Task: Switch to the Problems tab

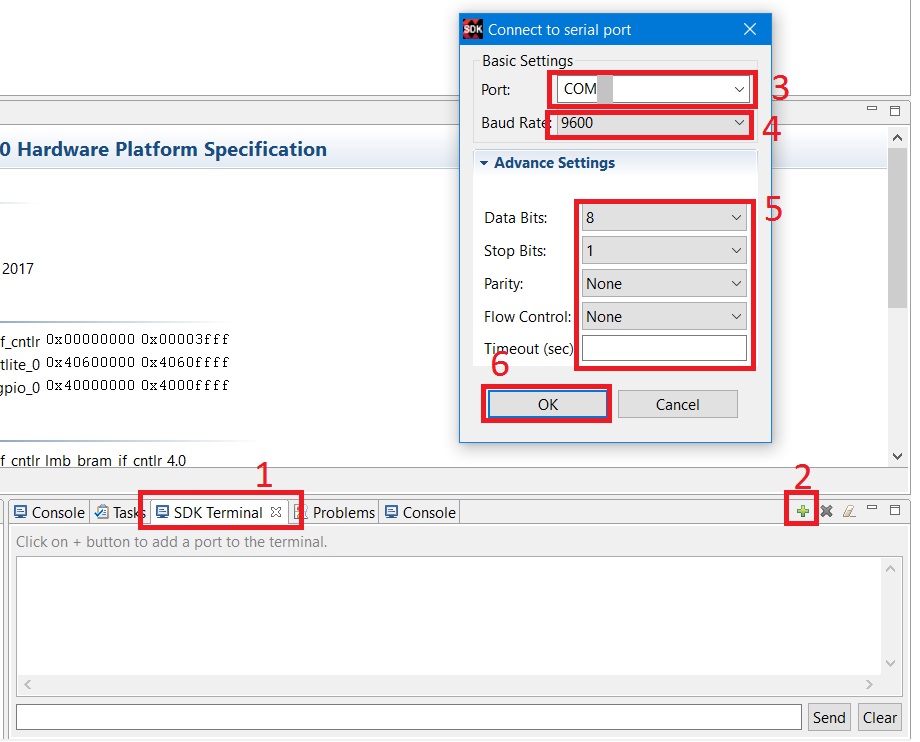Action: [x=342, y=512]
